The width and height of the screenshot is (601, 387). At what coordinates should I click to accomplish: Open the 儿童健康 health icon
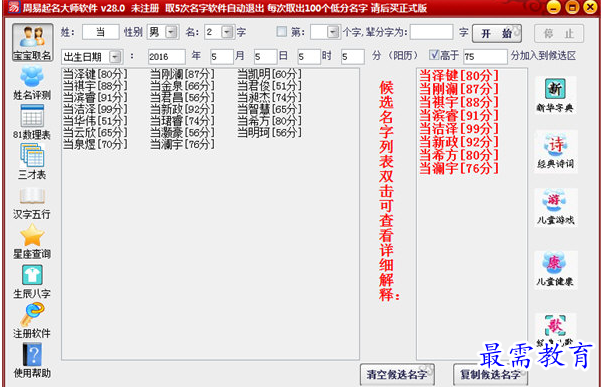pyautogui.click(x=555, y=269)
